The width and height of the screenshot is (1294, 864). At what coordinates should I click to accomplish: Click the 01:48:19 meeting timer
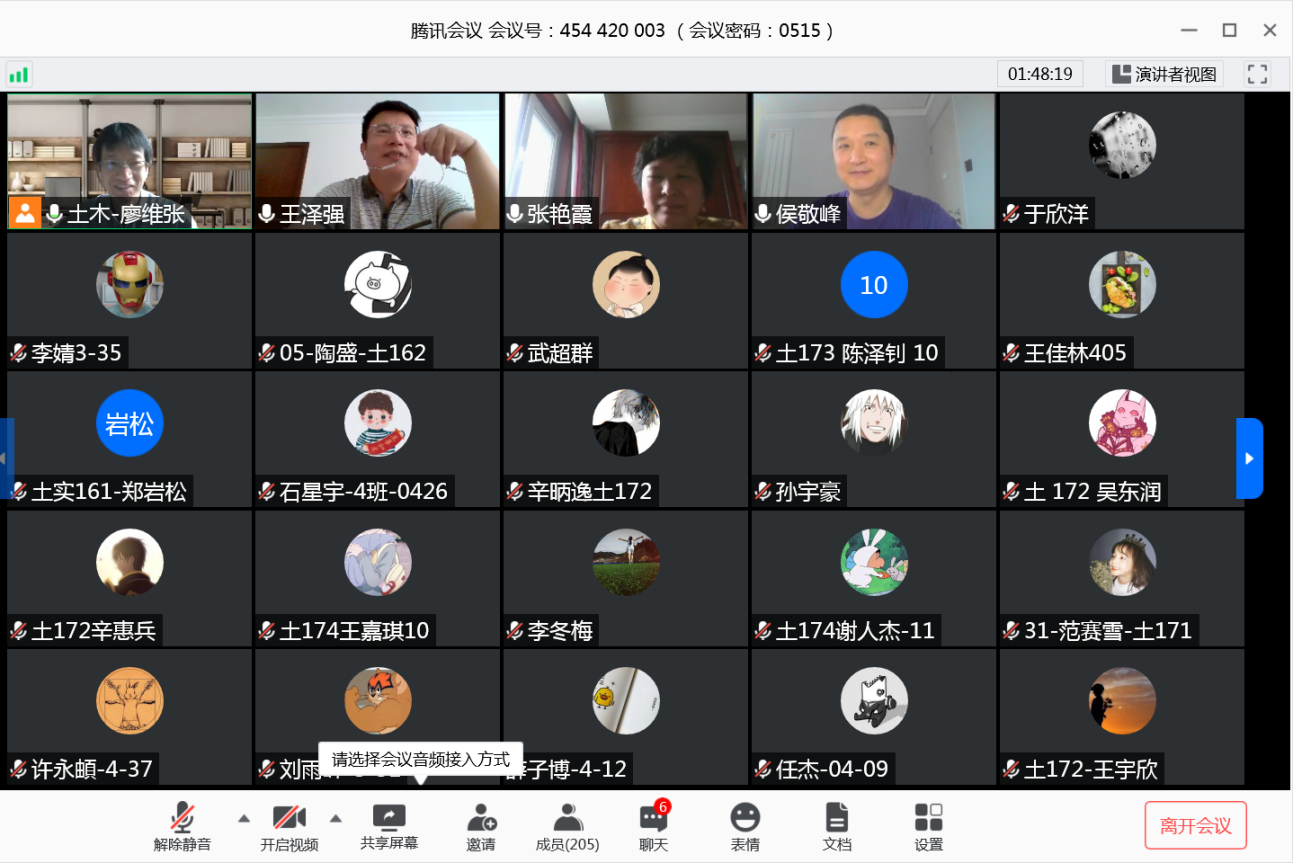click(x=1039, y=74)
